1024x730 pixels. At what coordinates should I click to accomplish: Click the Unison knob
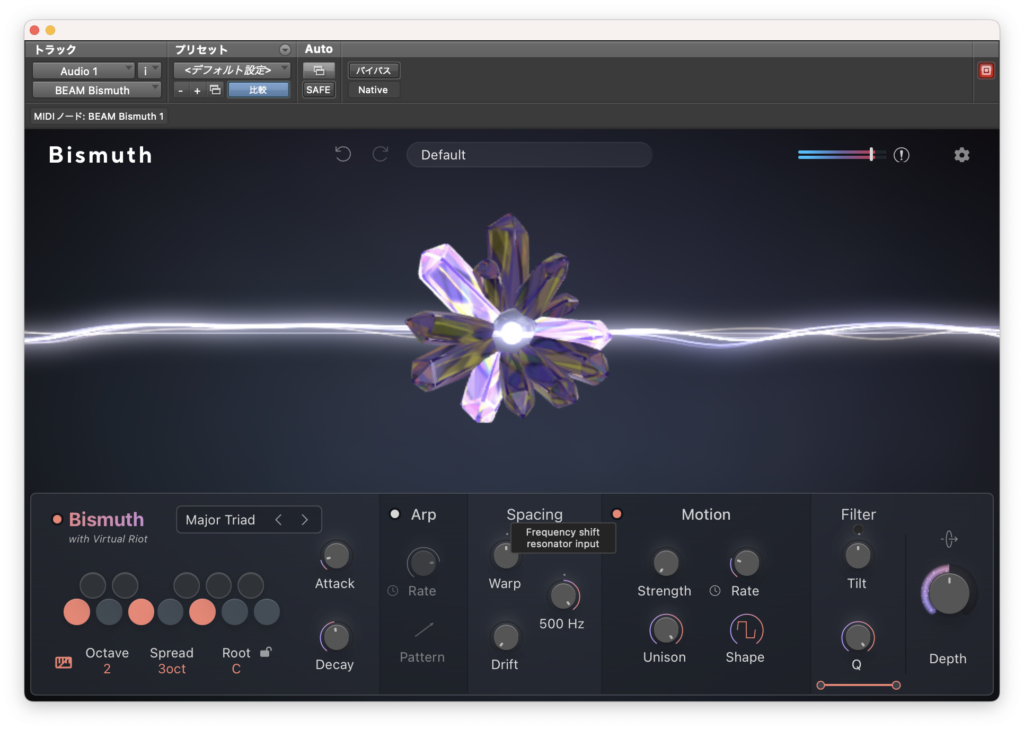tap(665, 630)
